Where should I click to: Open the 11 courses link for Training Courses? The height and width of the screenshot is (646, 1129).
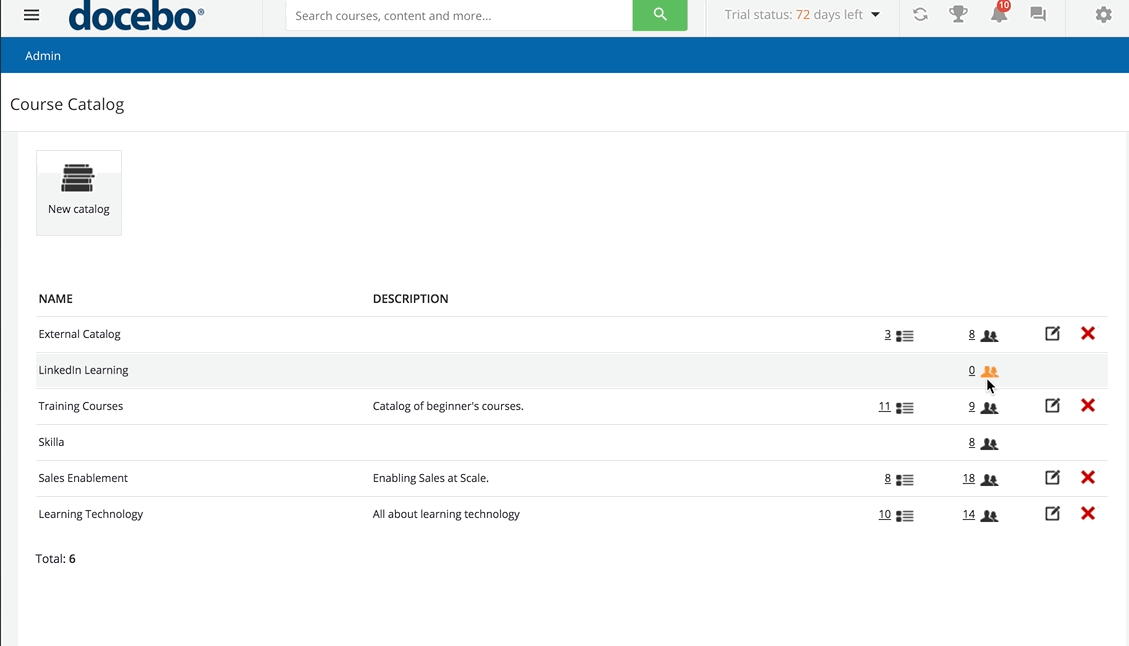(884, 407)
